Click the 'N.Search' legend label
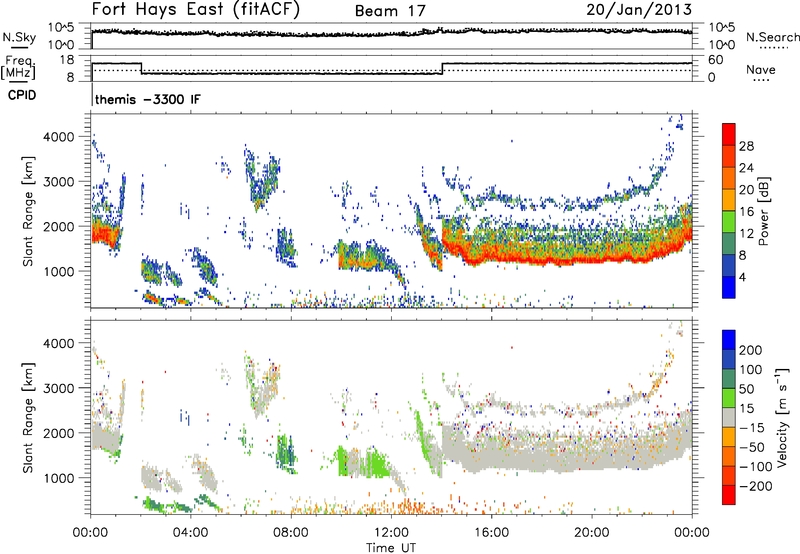The width and height of the screenshot is (800, 554). click(x=772, y=37)
